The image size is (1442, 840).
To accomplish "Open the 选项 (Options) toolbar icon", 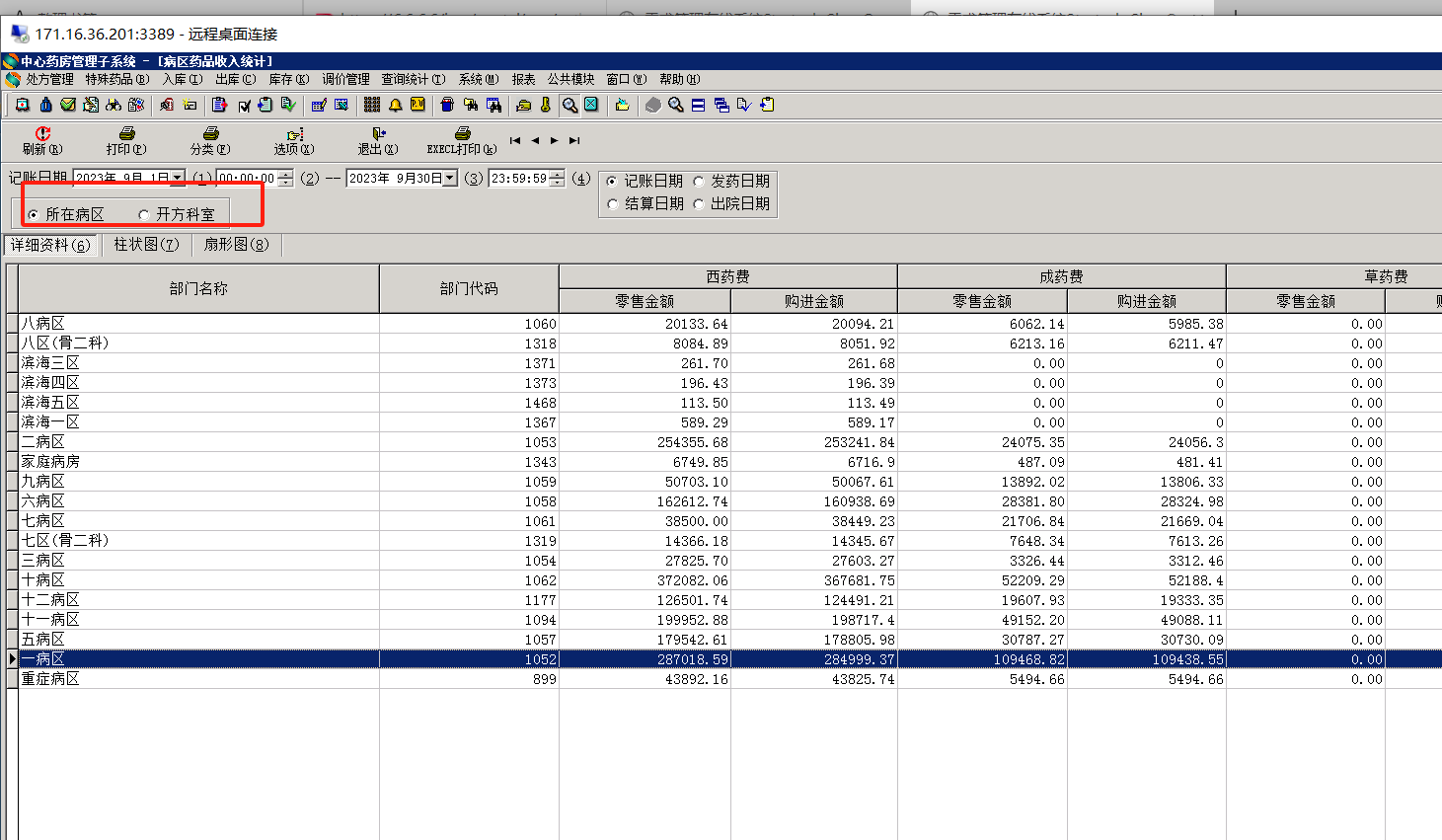I will [294, 134].
